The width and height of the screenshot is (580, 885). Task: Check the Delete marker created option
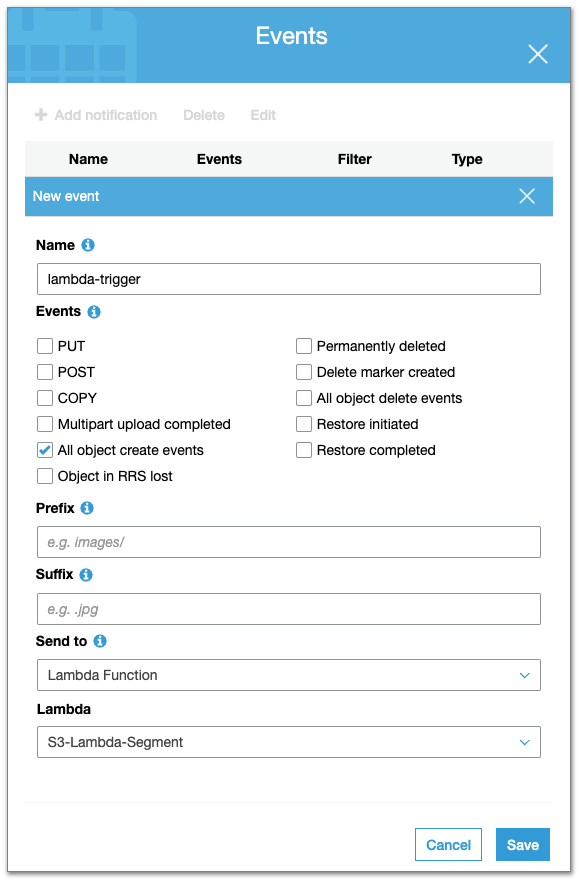click(x=304, y=372)
